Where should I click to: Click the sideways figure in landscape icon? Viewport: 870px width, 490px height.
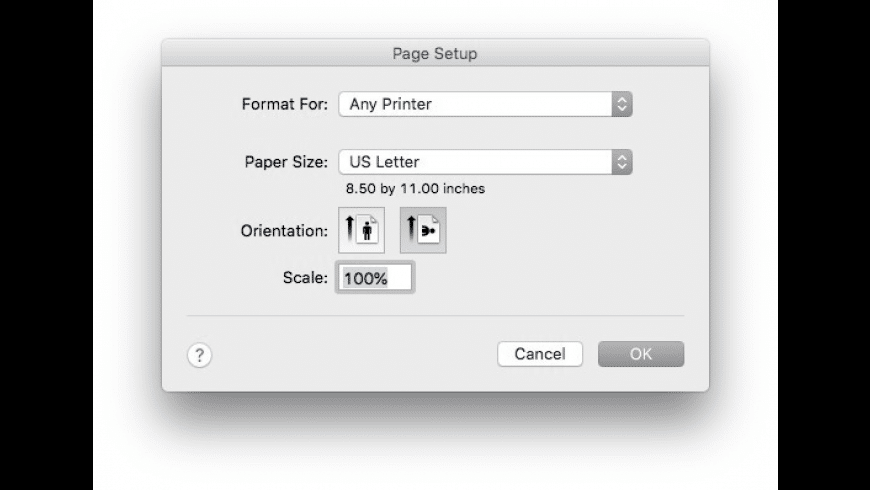(x=428, y=232)
